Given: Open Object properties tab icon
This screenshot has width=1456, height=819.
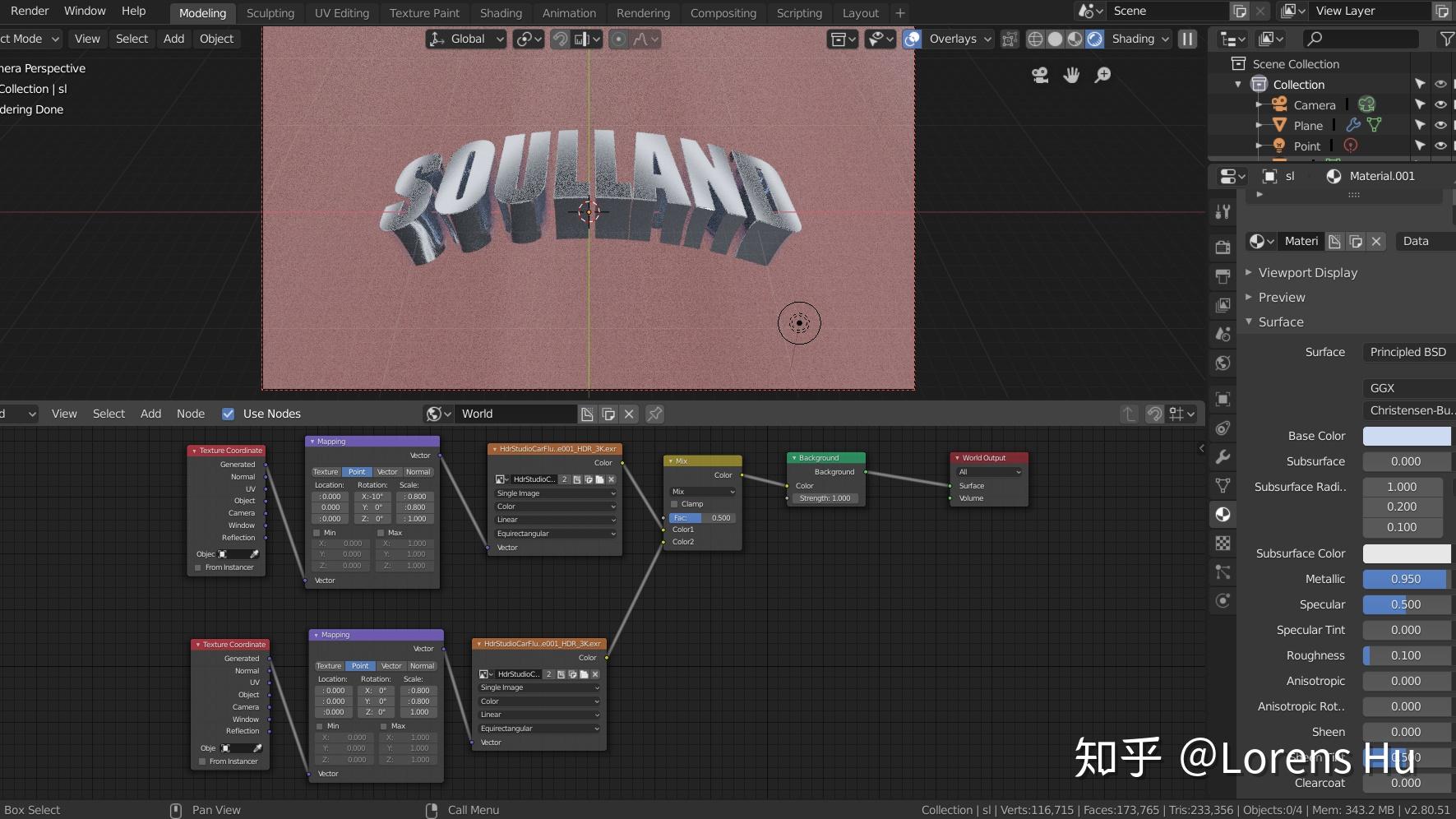Looking at the screenshot, I should 1223,399.
